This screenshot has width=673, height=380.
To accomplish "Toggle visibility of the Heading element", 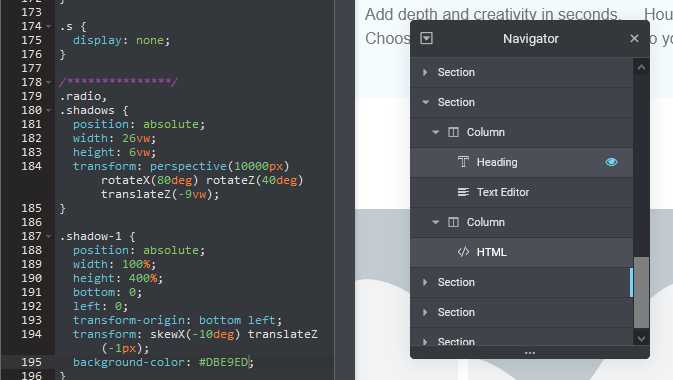I will (611, 162).
